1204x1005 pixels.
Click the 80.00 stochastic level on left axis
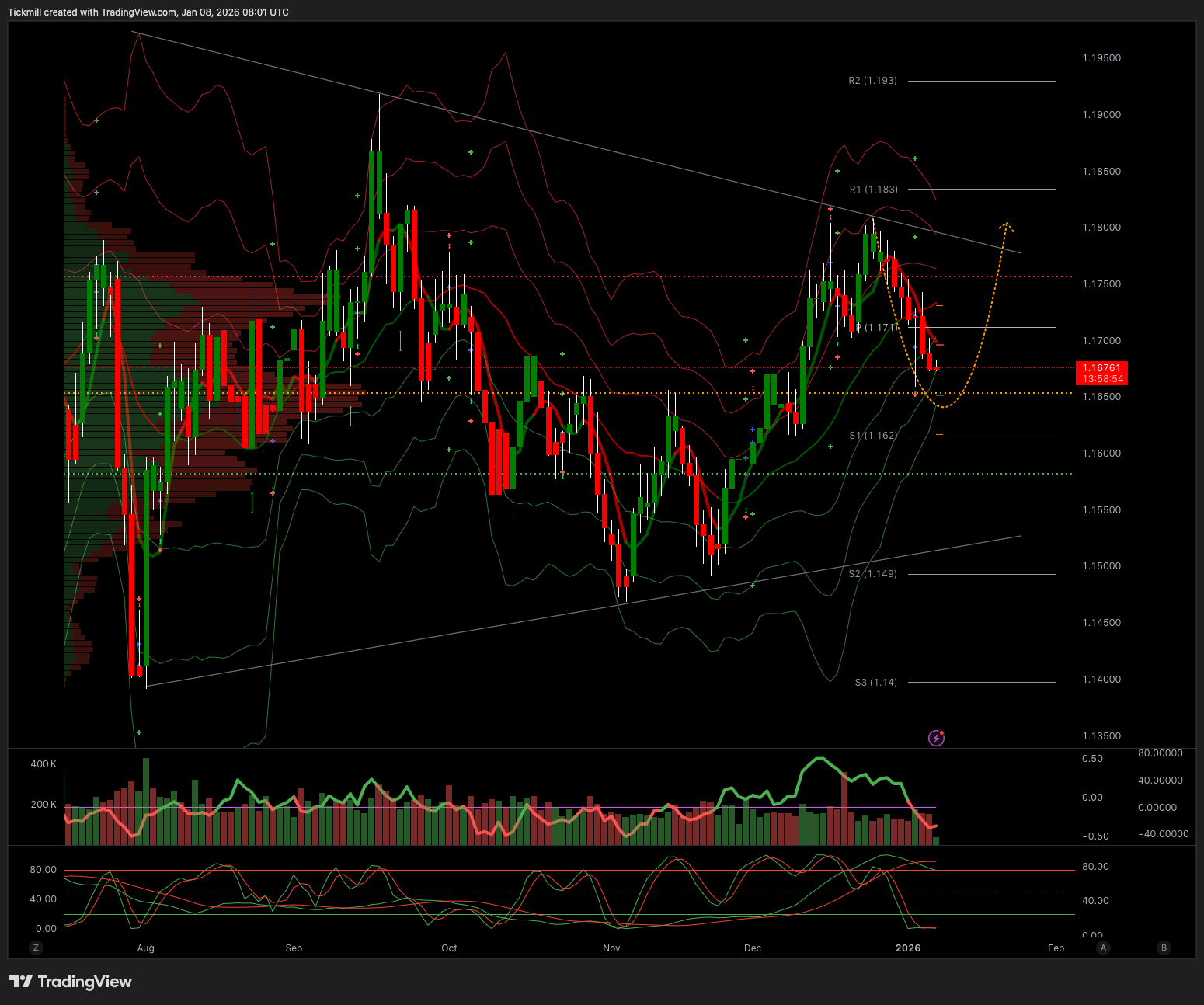(x=43, y=870)
